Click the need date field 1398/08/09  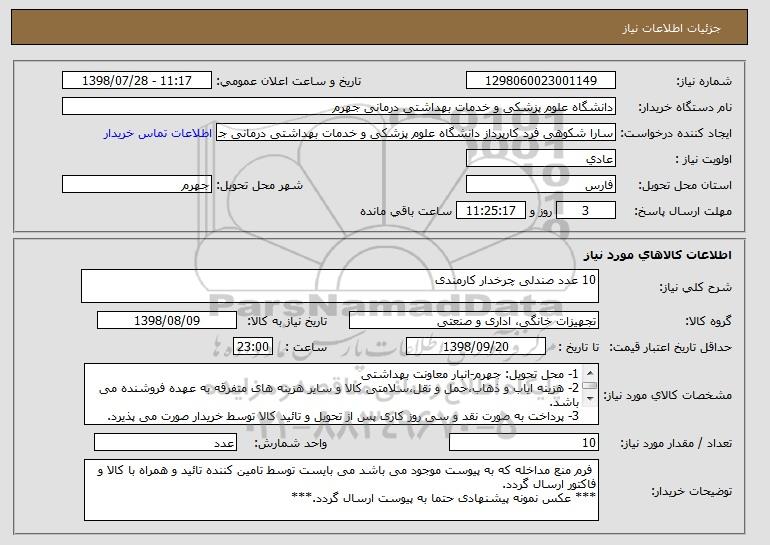point(167,321)
